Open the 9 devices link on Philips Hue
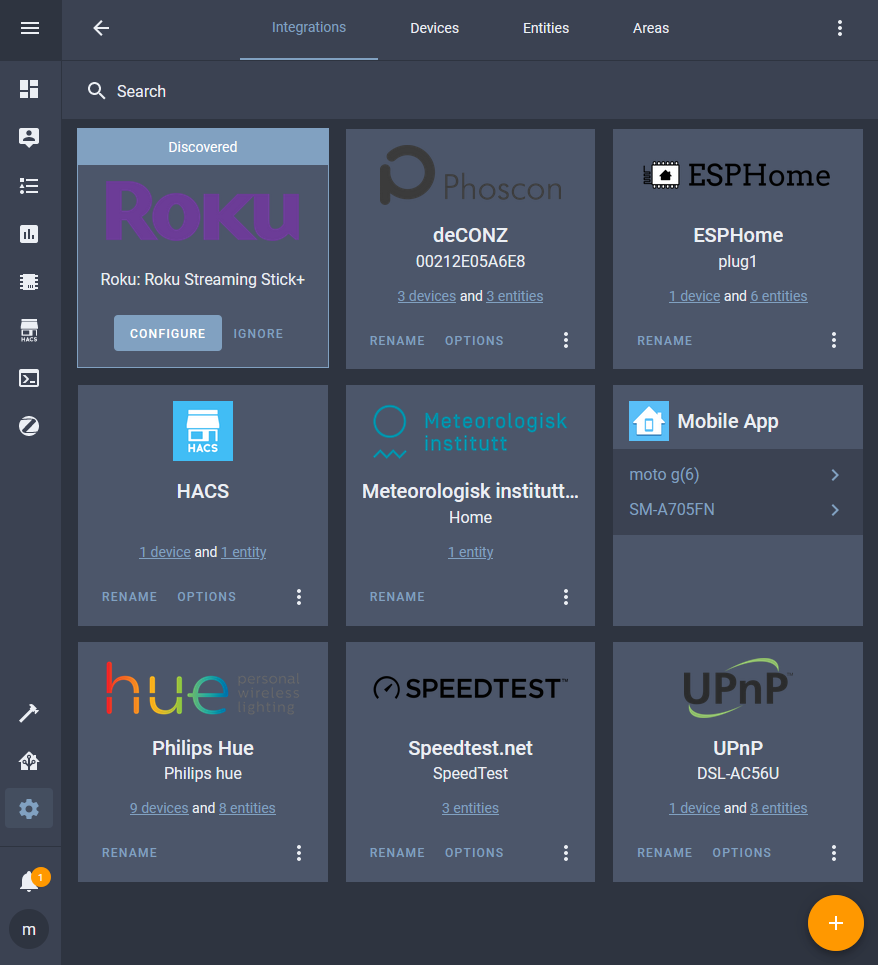The width and height of the screenshot is (878, 965). pyautogui.click(x=158, y=807)
